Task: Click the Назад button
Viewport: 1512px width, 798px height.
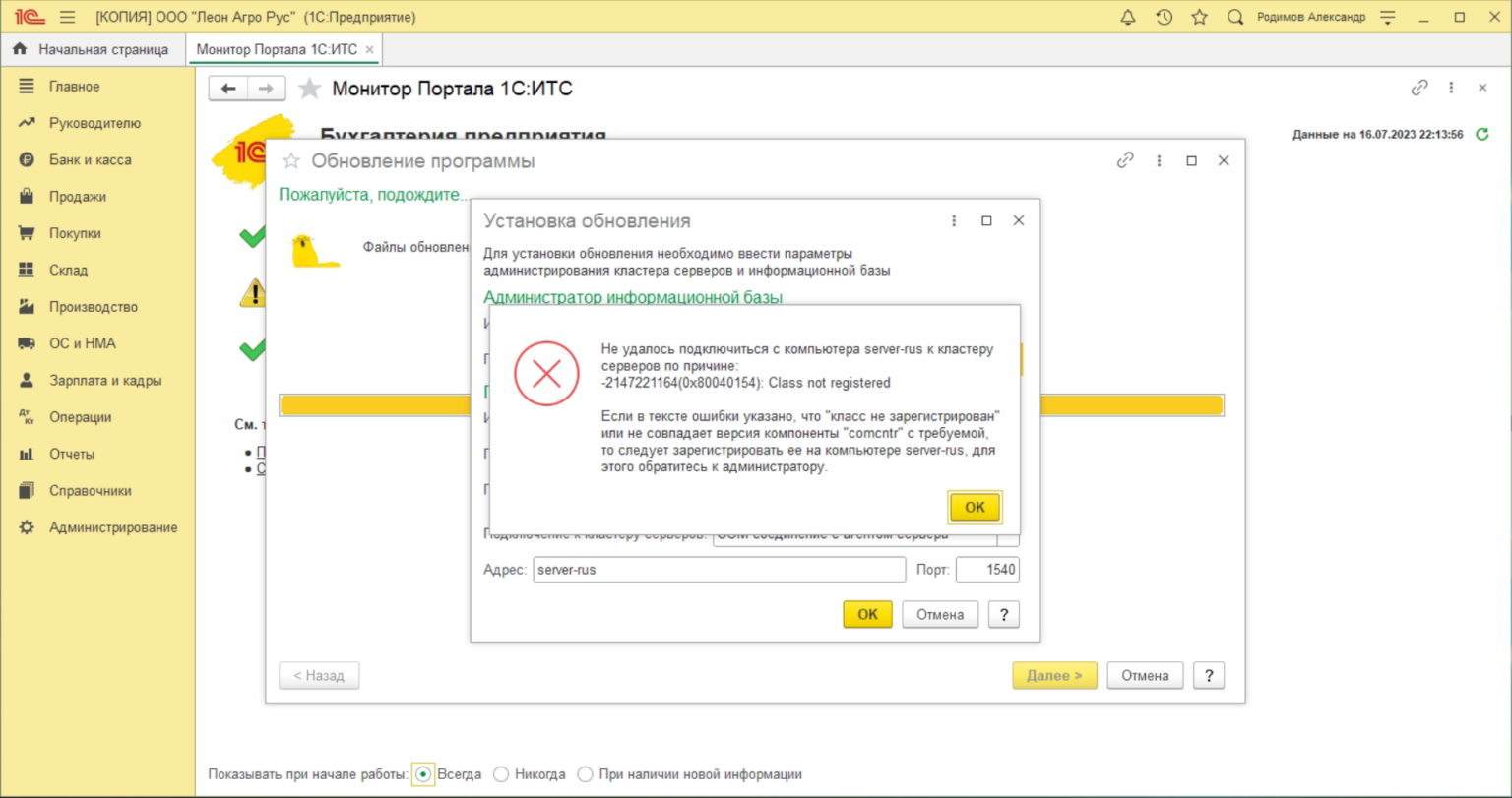Action: coord(319,675)
